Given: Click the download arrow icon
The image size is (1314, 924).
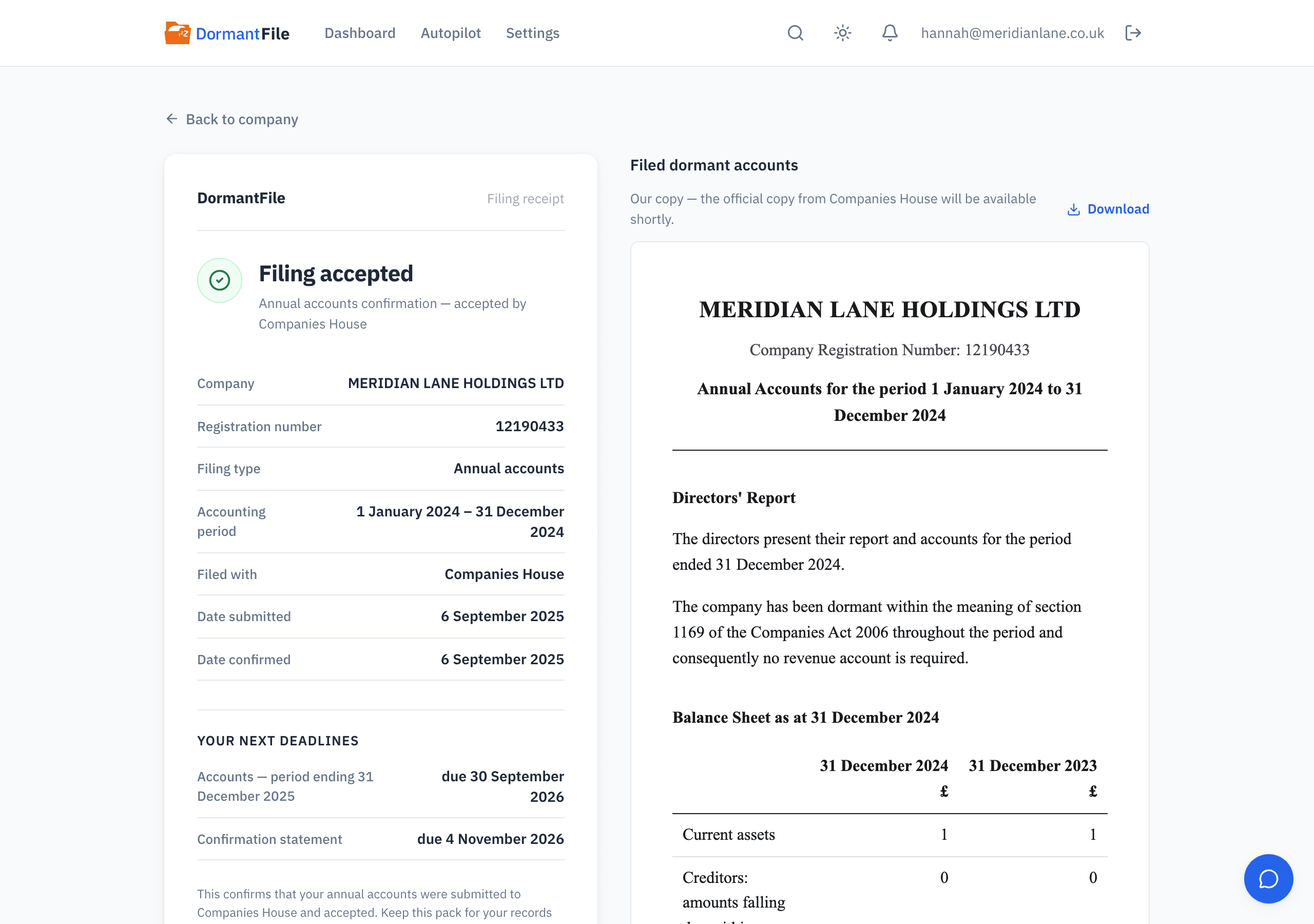Looking at the screenshot, I should tap(1074, 209).
